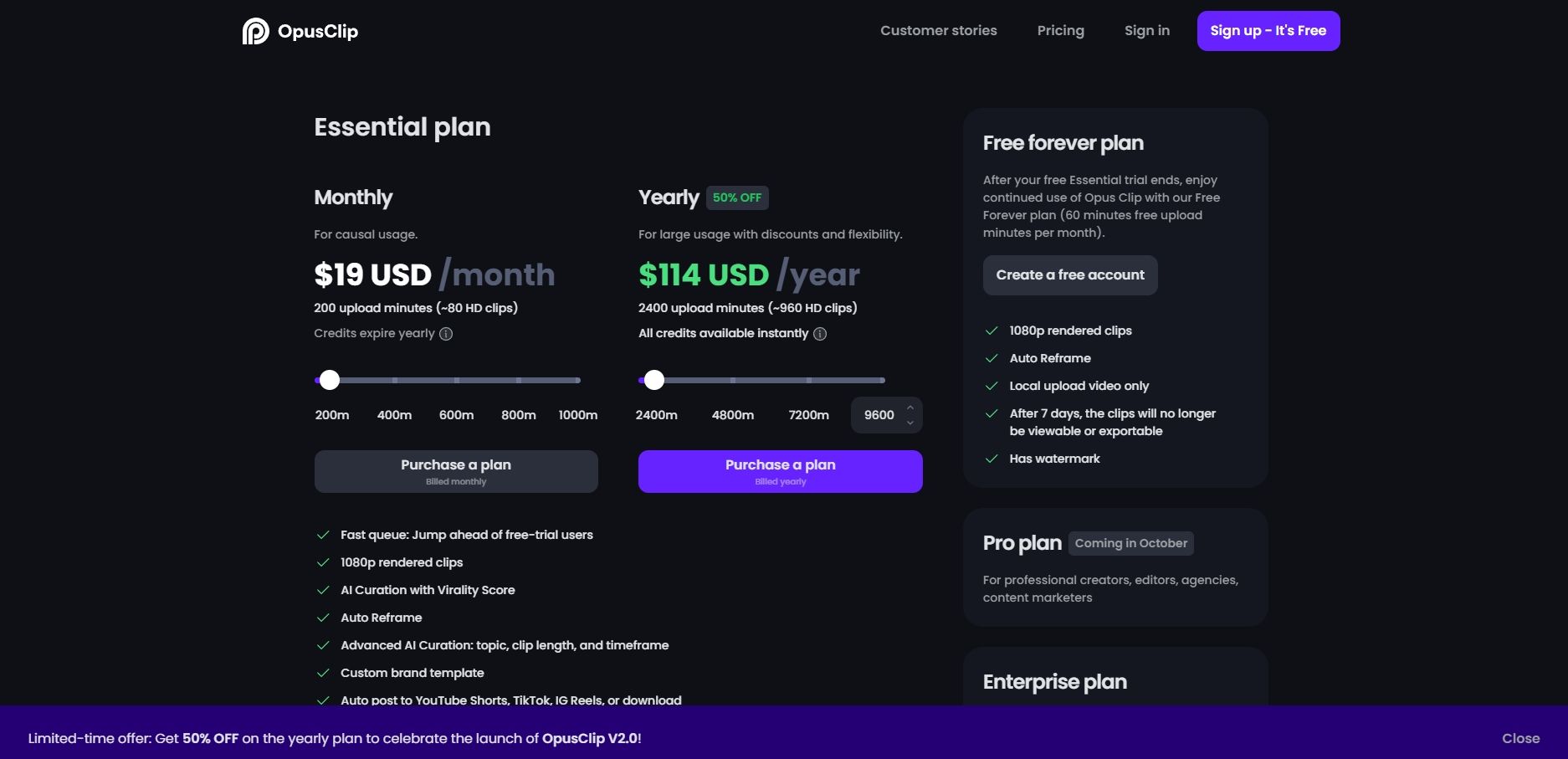The image size is (1568, 759).
Task: Open info icon beside All credits available instantly
Action: [820, 334]
